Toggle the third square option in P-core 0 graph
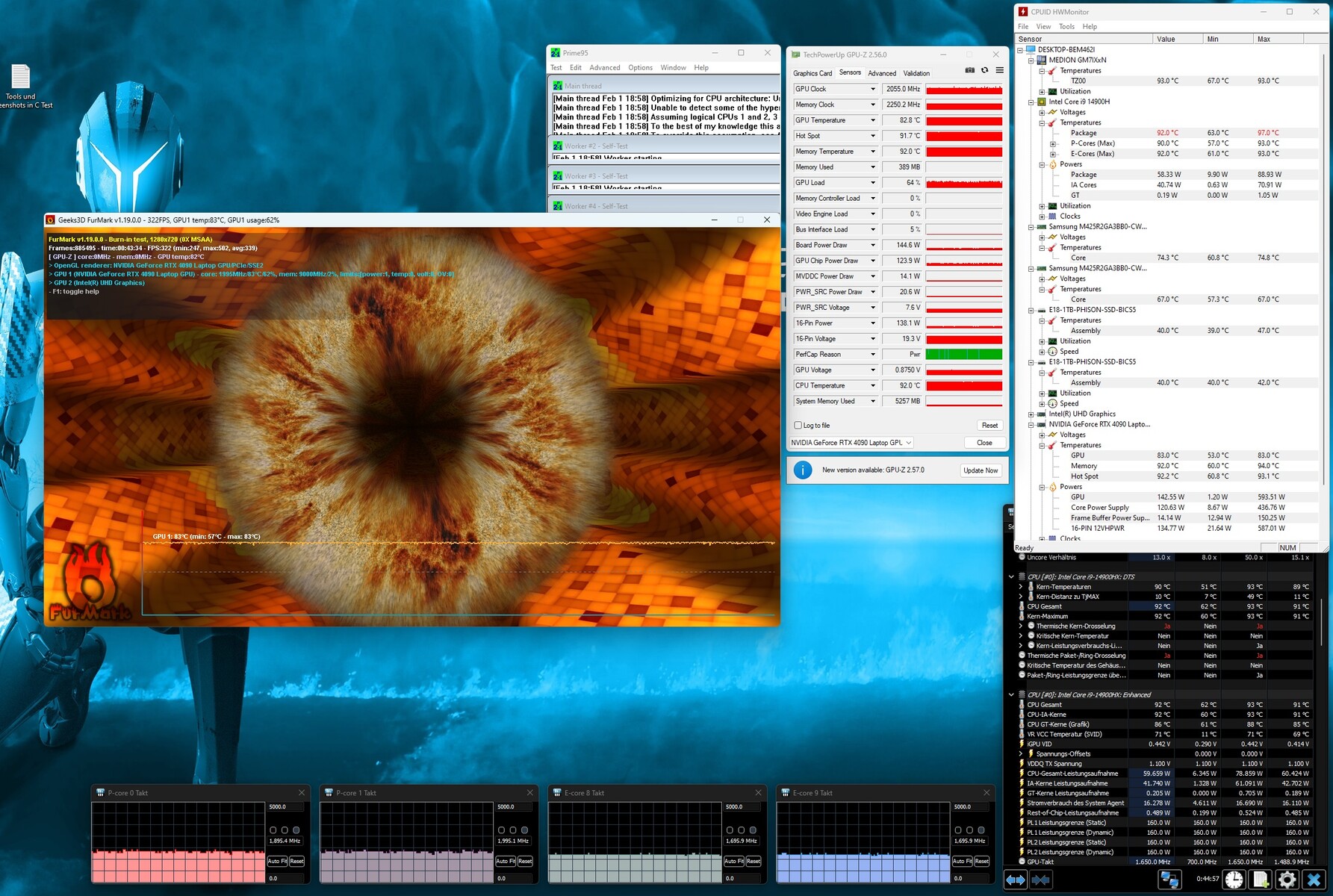The height and width of the screenshot is (896, 1333). pyautogui.click(x=296, y=830)
